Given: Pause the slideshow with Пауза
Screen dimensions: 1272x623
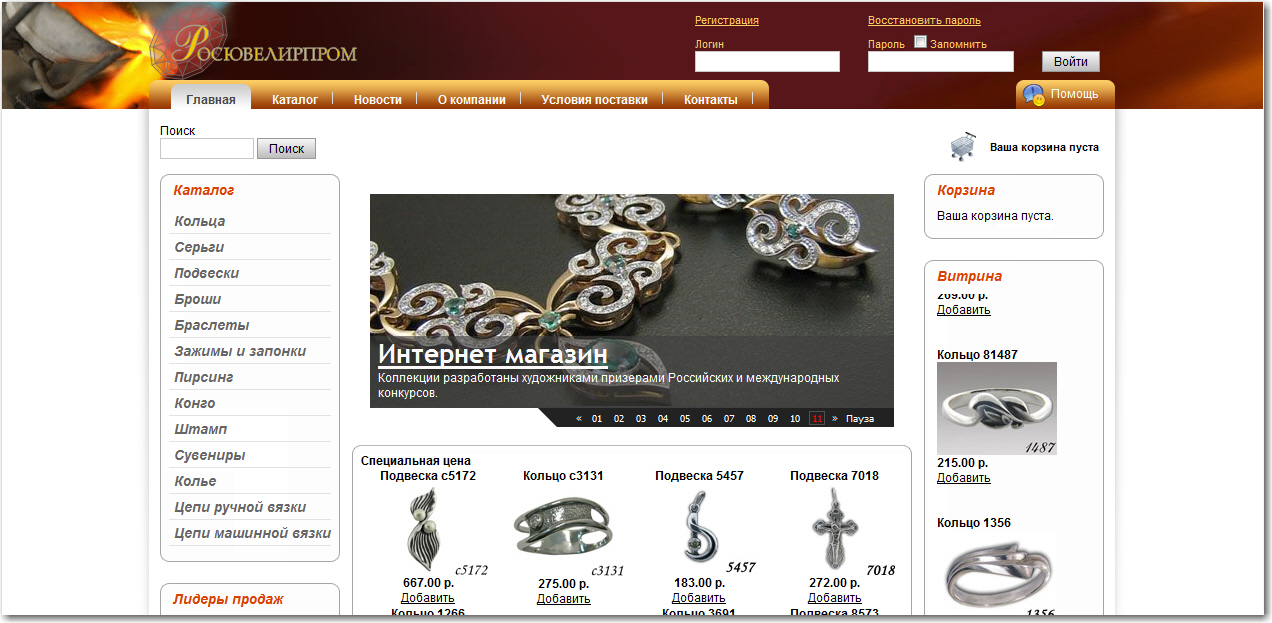Looking at the screenshot, I should 860,419.
